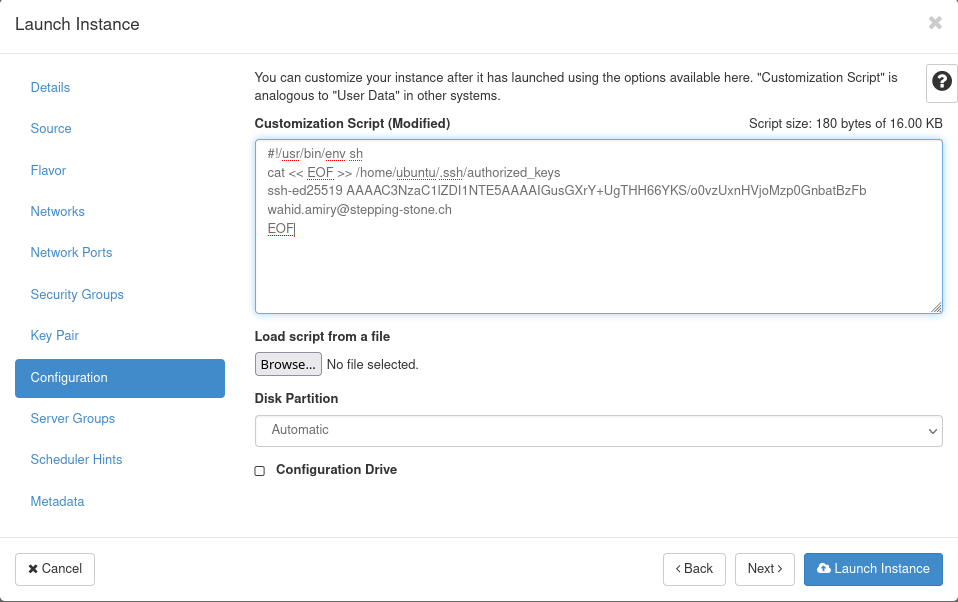Open the Disk Partition dropdown
This screenshot has width=958, height=602.
click(x=598, y=430)
